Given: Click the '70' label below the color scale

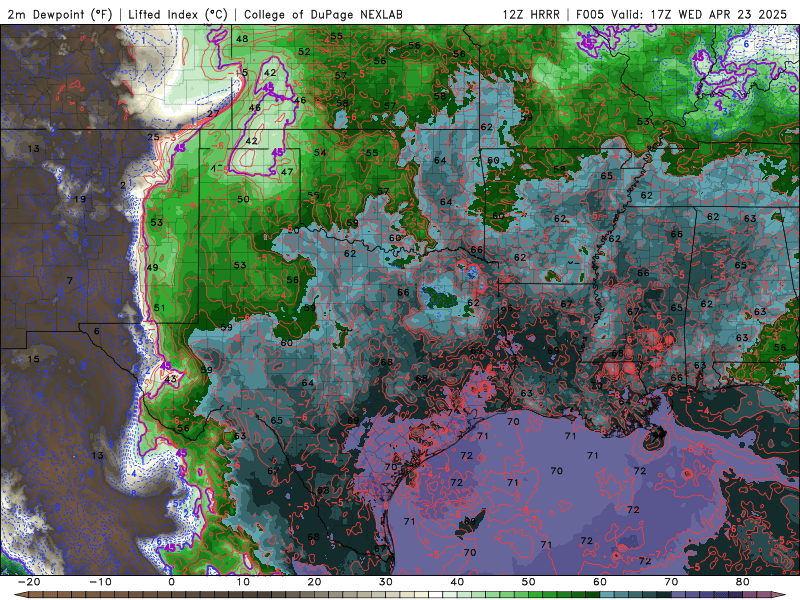Looking at the screenshot, I should click(x=671, y=582).
